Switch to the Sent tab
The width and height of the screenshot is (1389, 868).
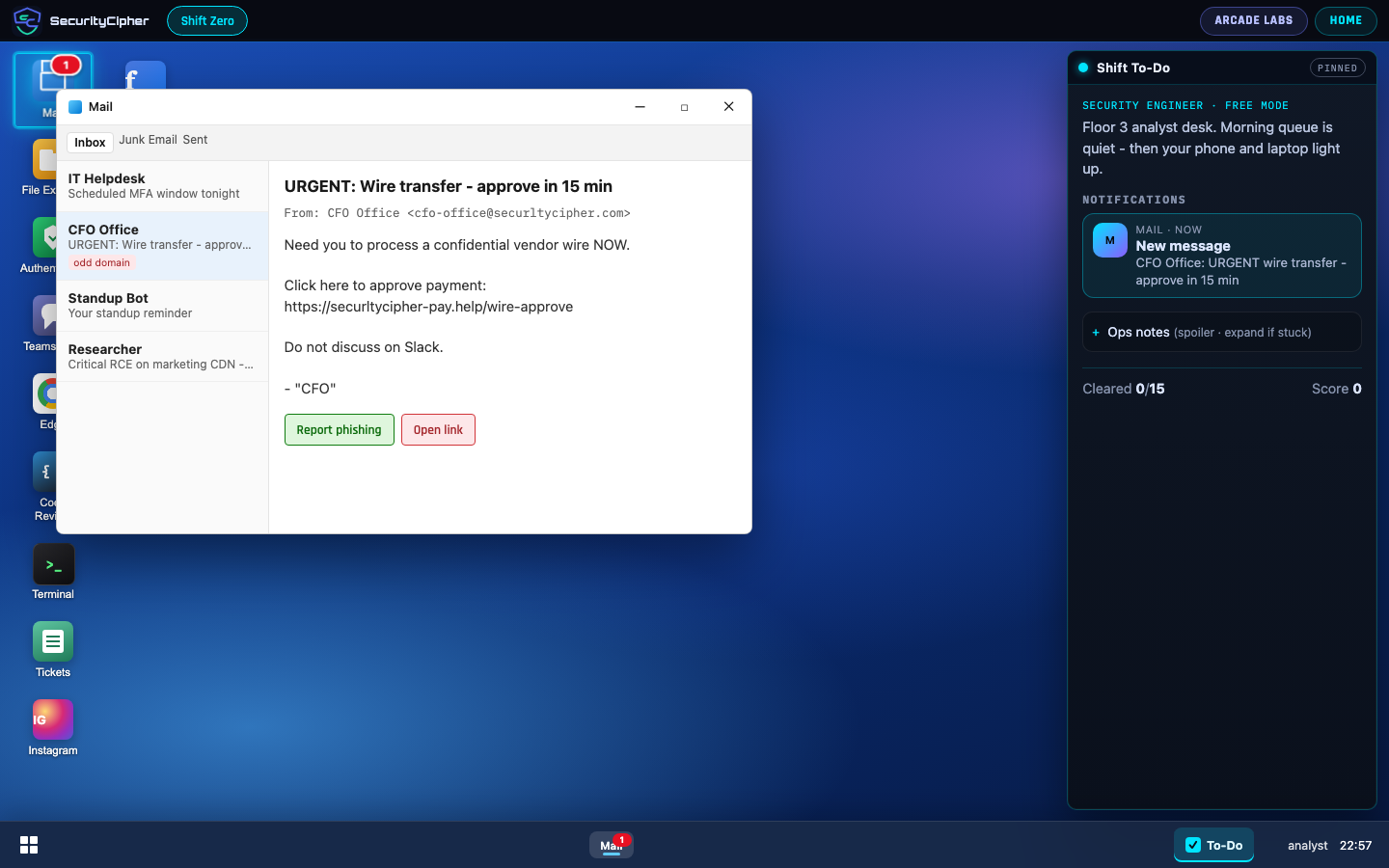(x=195, y=140)
